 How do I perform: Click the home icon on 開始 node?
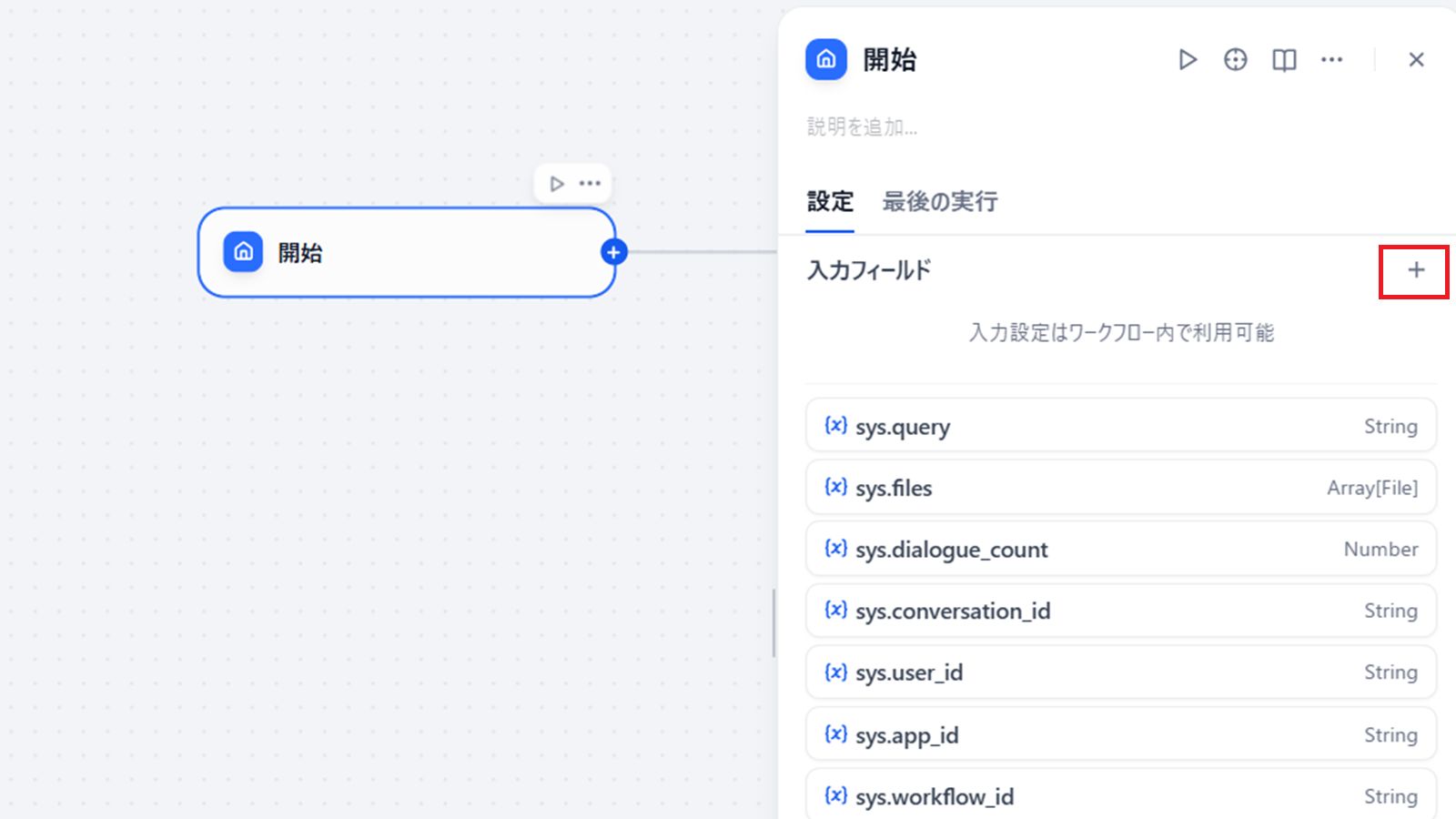243,252
